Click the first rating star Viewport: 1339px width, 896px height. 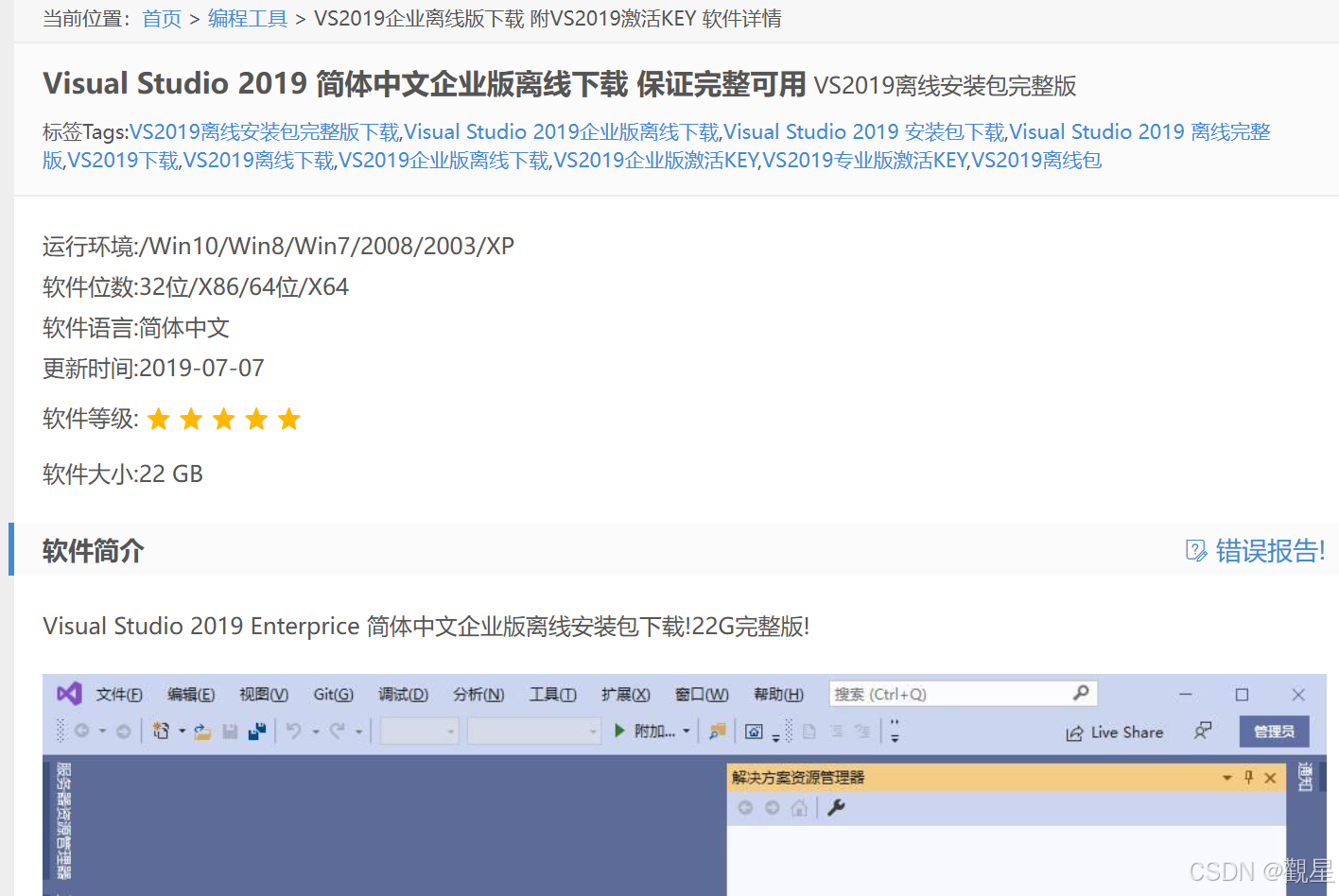[159, 419]
